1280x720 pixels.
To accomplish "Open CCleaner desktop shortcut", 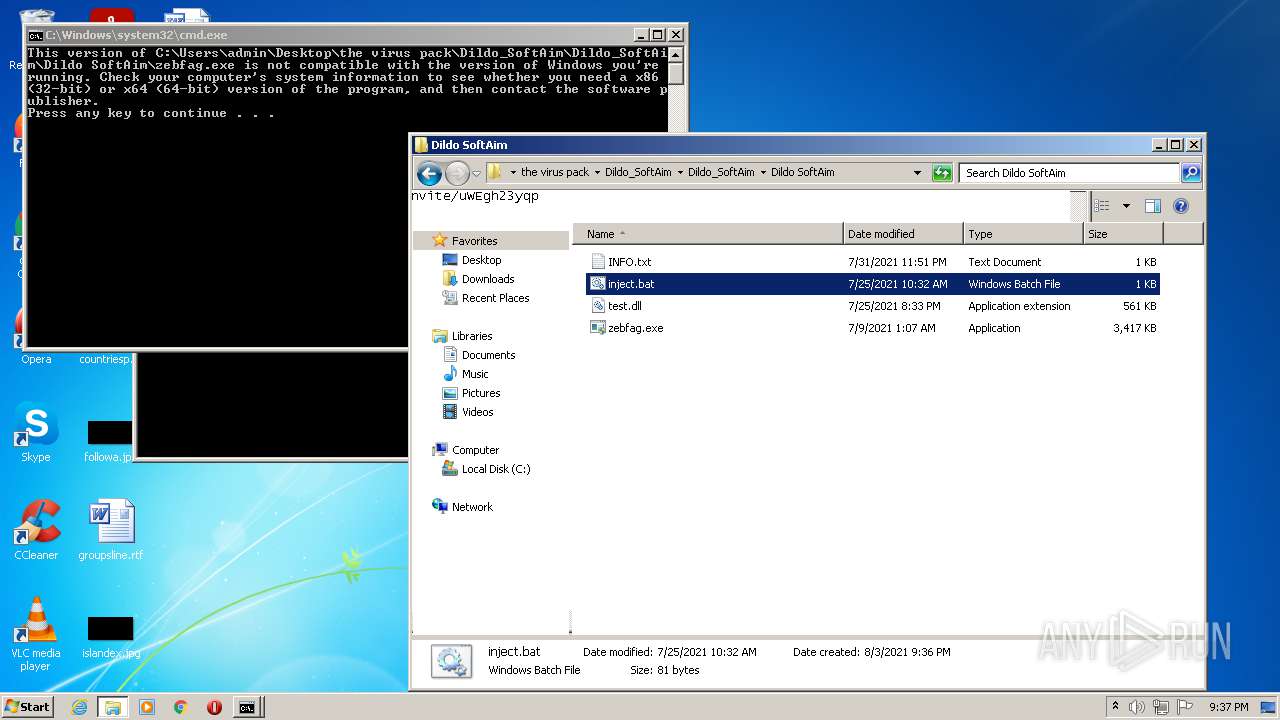I will [36, 530].
